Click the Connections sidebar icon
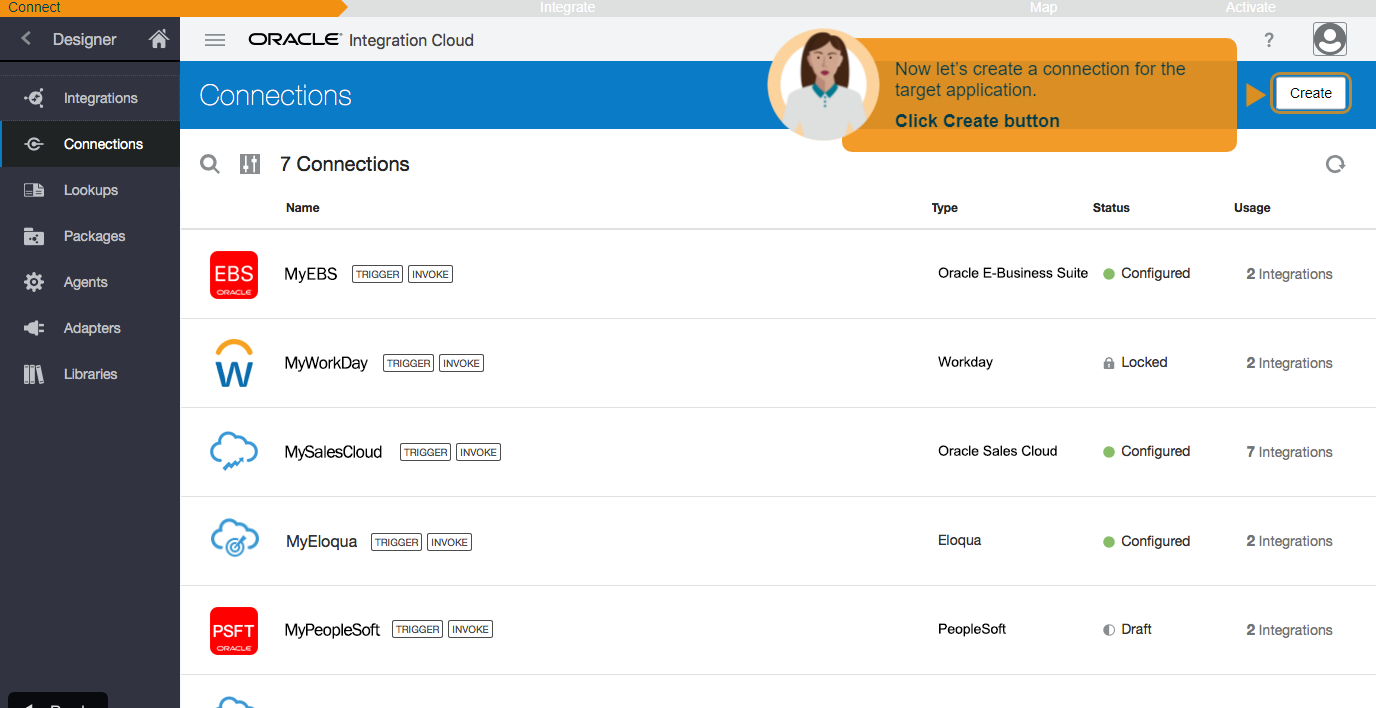 point(34,144)
